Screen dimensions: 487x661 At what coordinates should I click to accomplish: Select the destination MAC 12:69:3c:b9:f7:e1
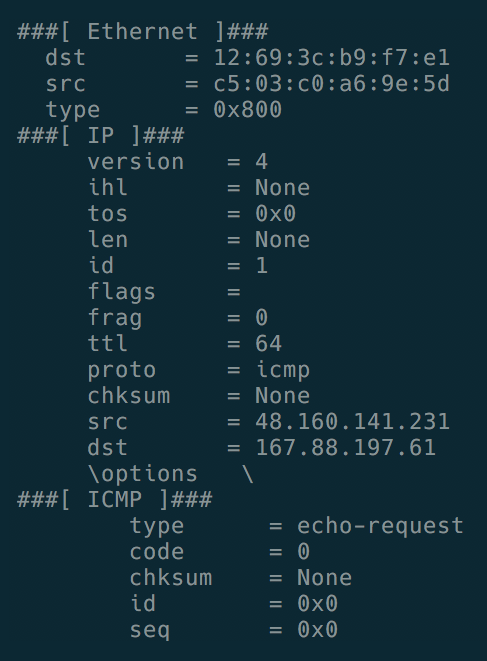[x=331, y=58]
